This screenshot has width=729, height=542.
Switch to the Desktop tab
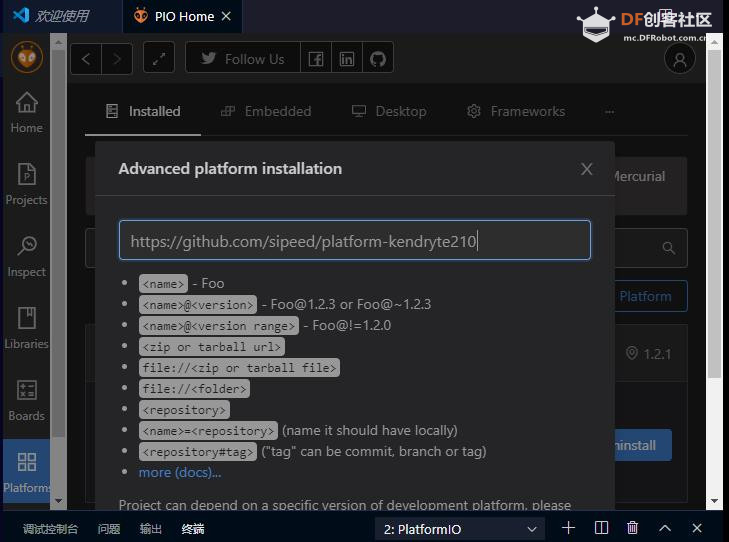coord(389,112)
